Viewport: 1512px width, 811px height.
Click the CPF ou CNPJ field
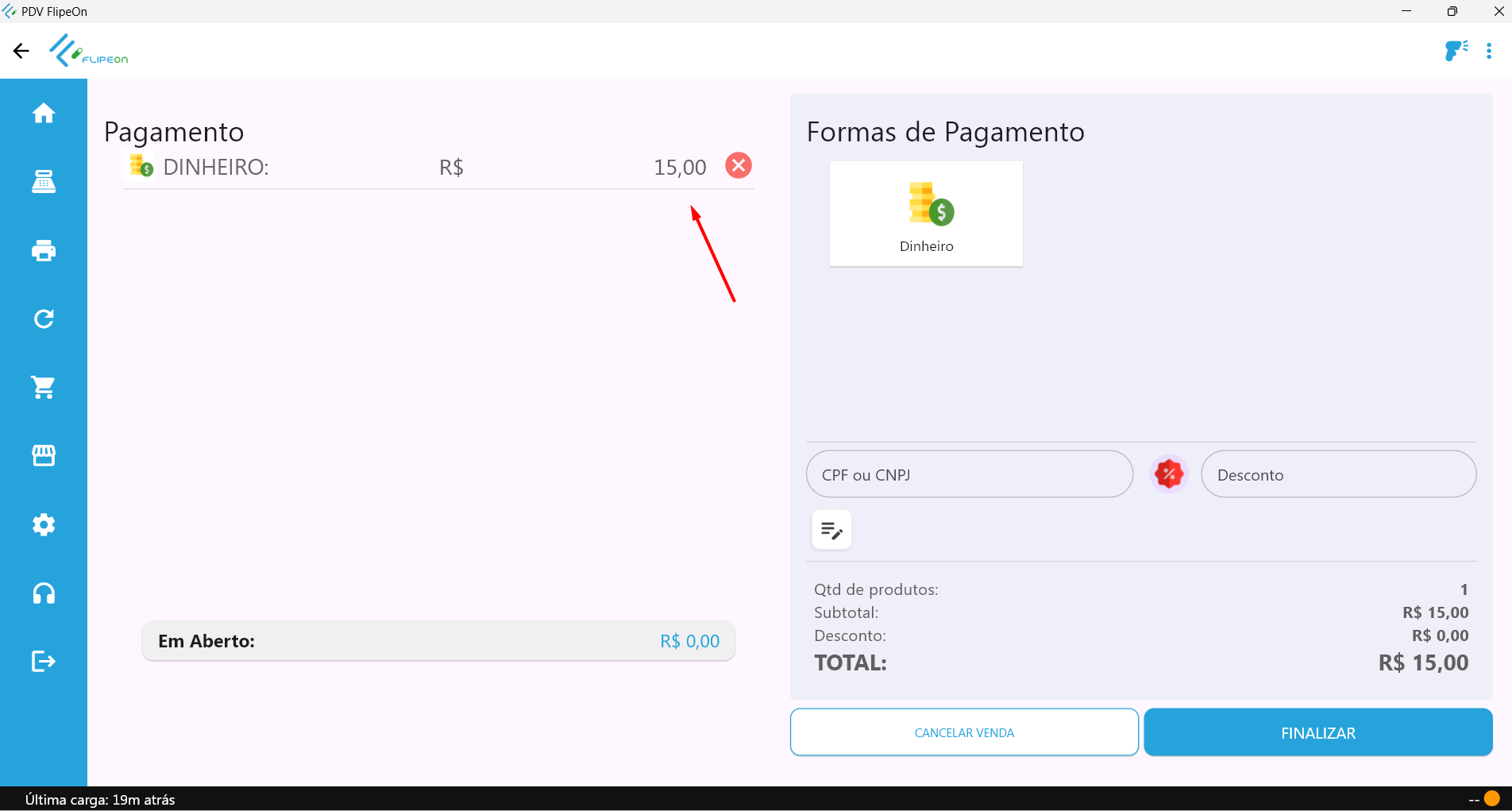click(x=969, y=475)
